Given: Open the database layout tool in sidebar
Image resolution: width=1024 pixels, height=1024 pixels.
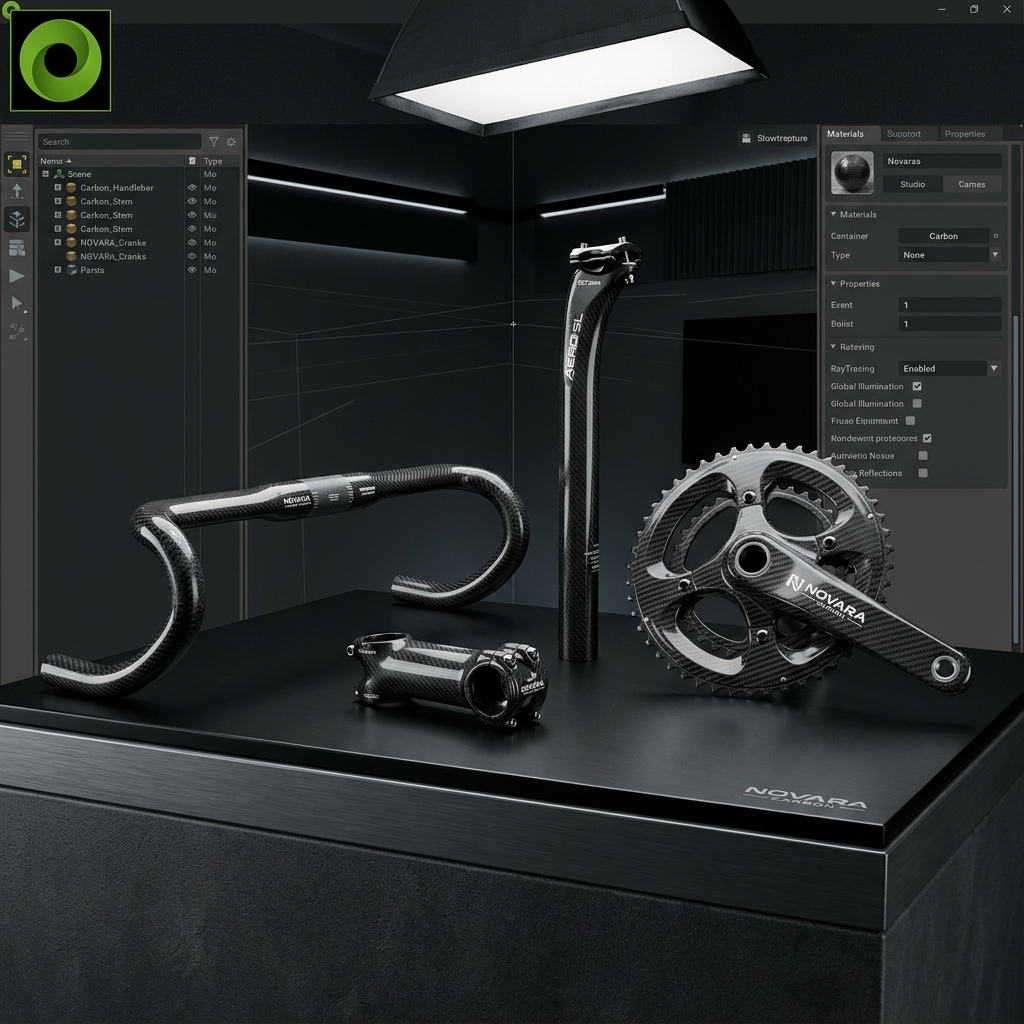Looking at the screenshot, I should [x=17, y=248].
